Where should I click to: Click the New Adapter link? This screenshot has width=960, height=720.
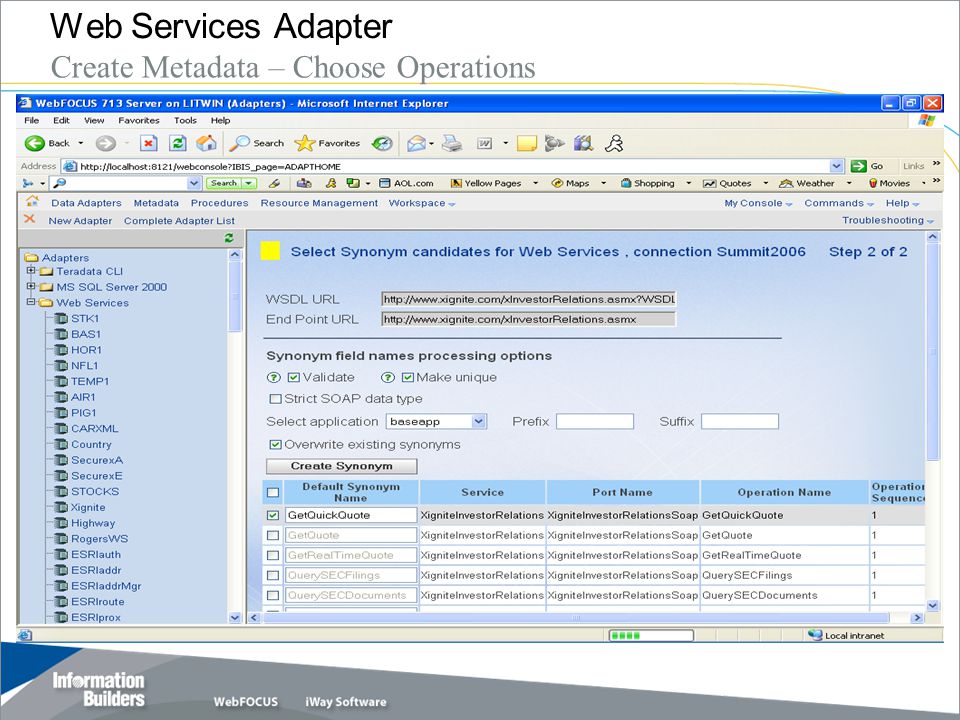tap(80, 221)
